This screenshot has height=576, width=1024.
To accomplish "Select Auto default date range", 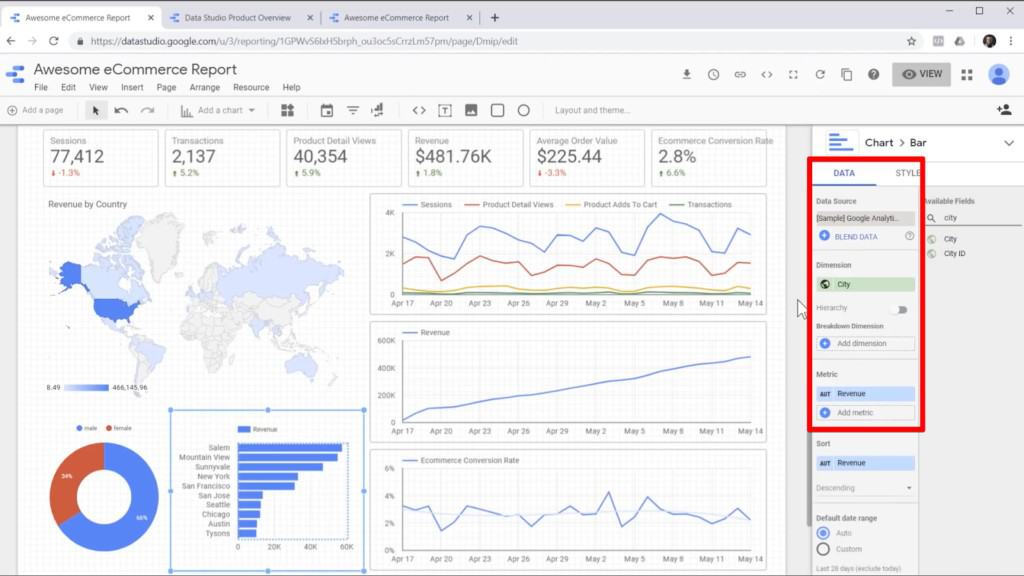I will [x=823, y=534].
